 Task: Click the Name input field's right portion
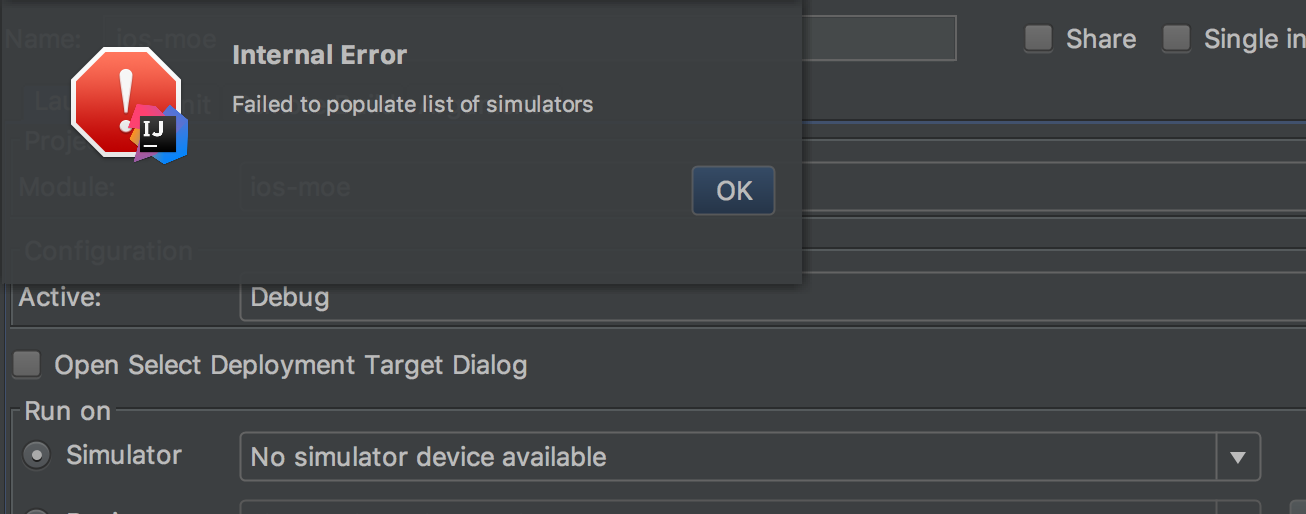pos(880,38)
